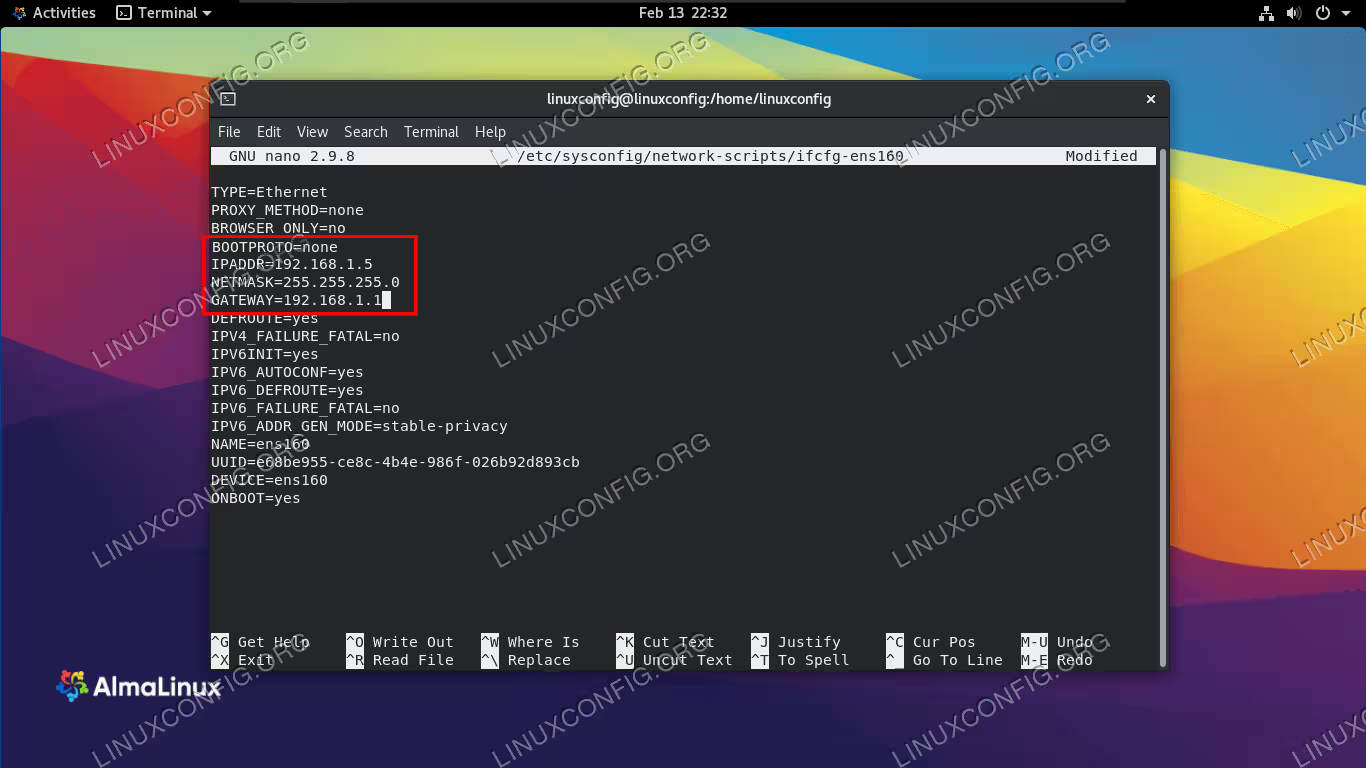The width and height of the screenshot is (1366, 768).
Task: Click the GNU nano 2.9.8 title text
Action: pyautogui.click(x=292, y=156)
